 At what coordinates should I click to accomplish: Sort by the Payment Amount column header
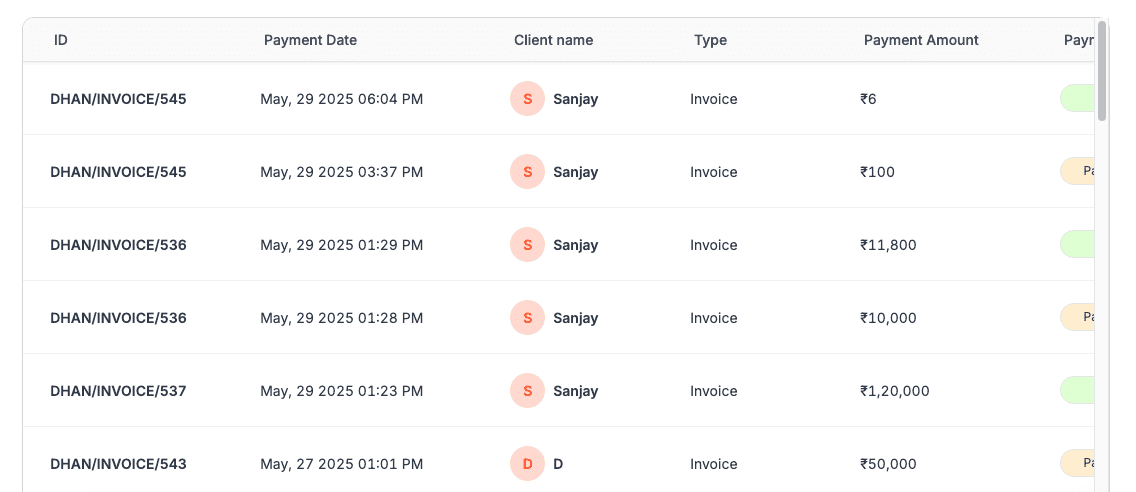921,40
